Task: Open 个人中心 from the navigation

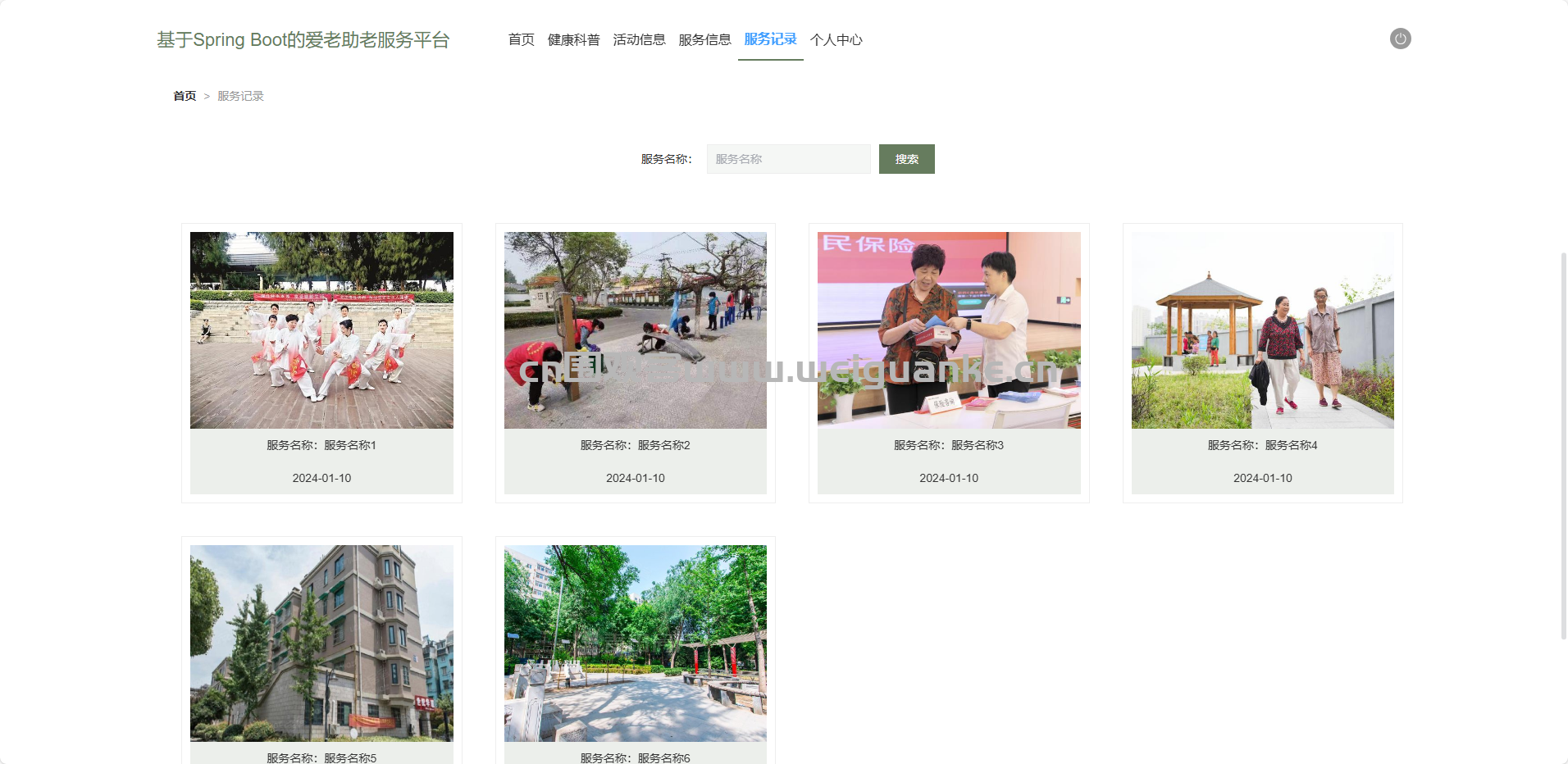Action: [x=836, y=39]
